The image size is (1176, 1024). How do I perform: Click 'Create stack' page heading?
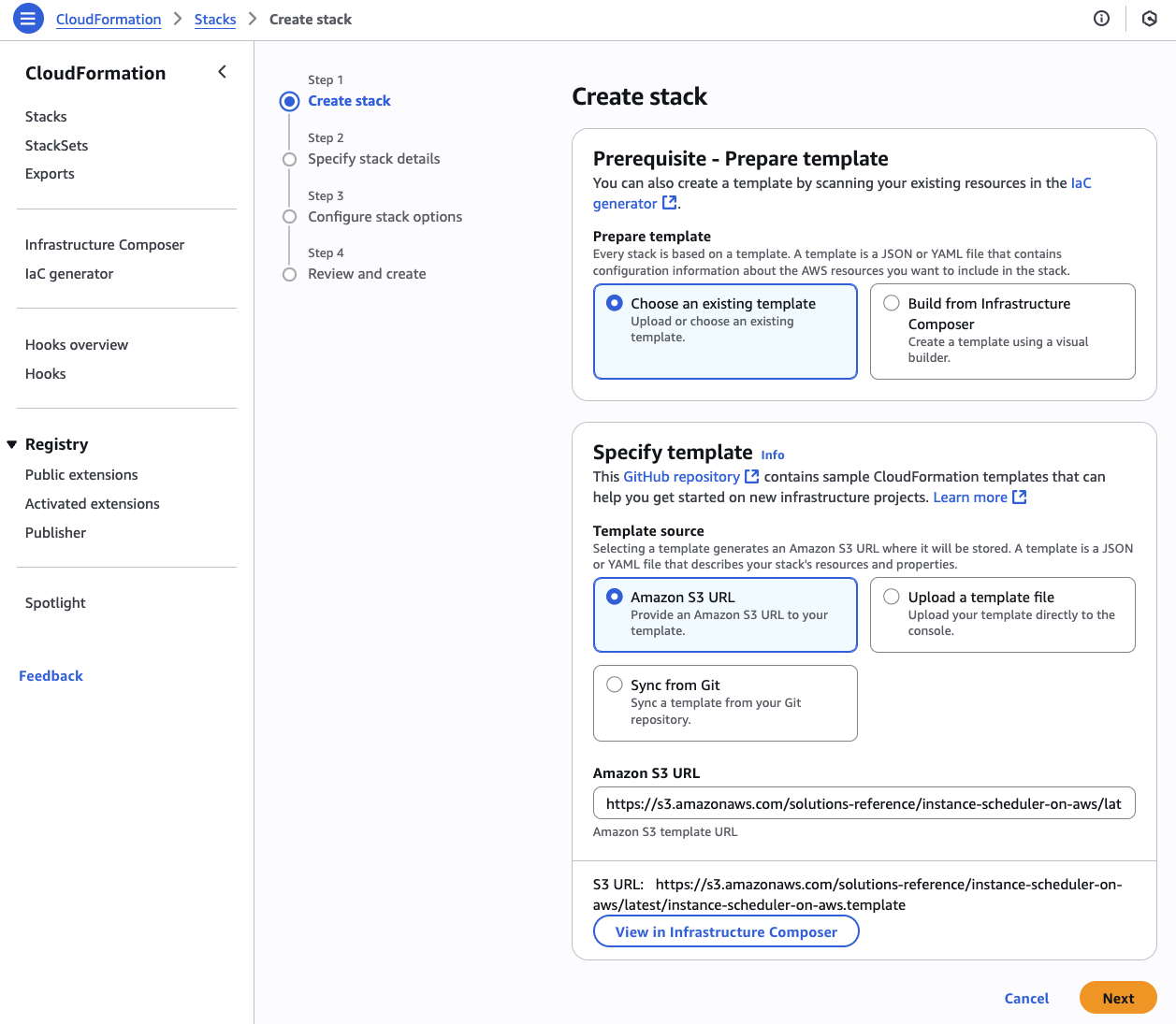[x=640, y=96]
